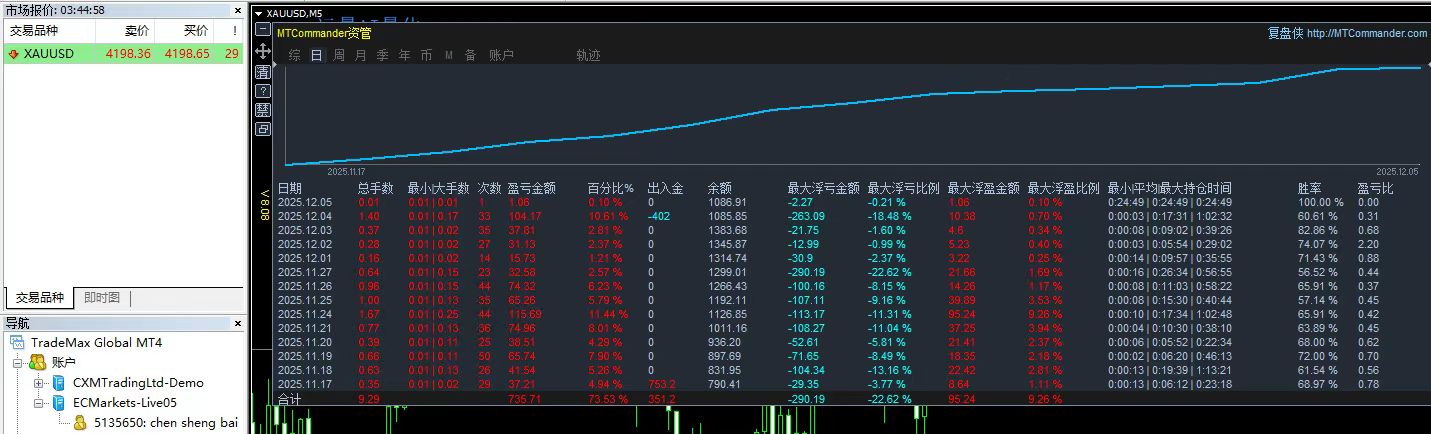
Task: Click the CXMTradingLtd-Demo server icon
Action: [58, 382]
